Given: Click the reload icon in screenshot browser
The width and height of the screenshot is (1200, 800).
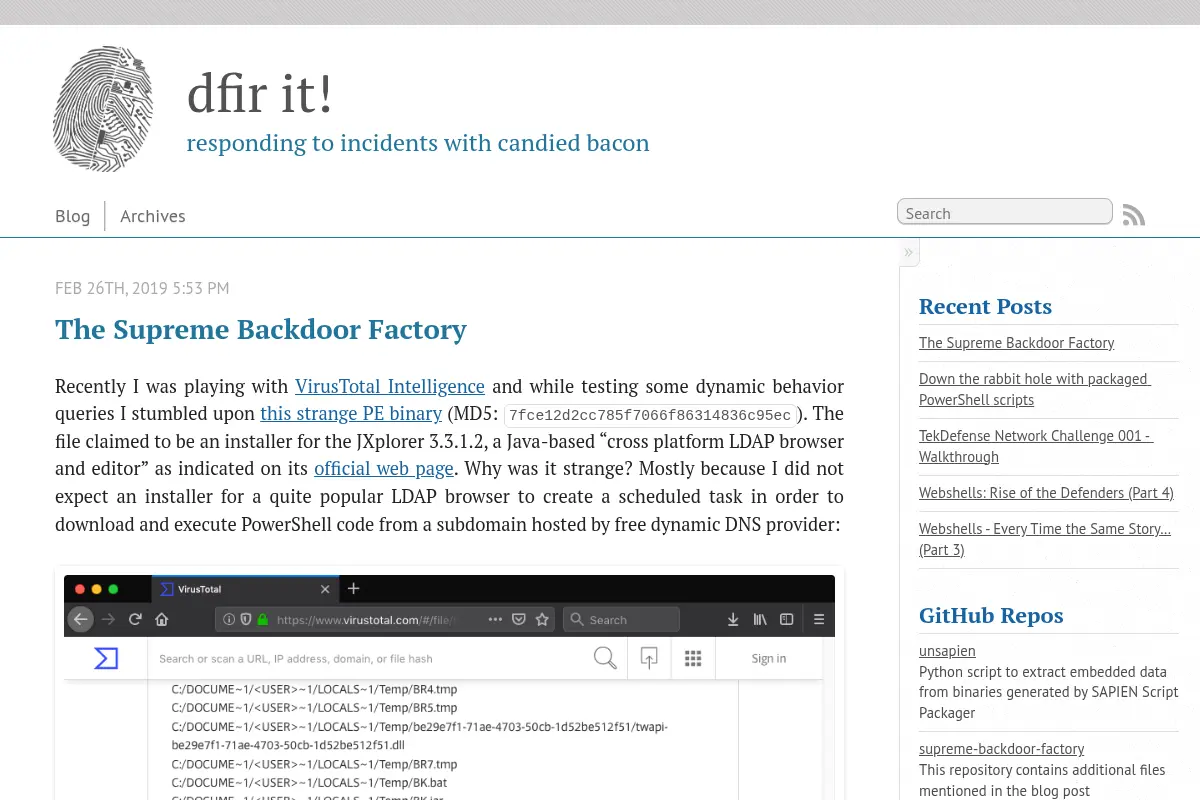Looking at the screenshot, I should 135,619.
